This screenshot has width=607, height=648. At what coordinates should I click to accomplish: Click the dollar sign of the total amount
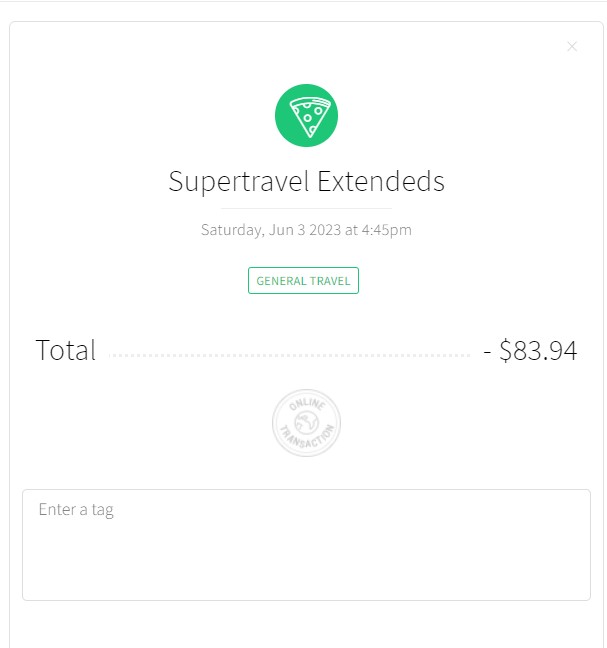point(505,350)
